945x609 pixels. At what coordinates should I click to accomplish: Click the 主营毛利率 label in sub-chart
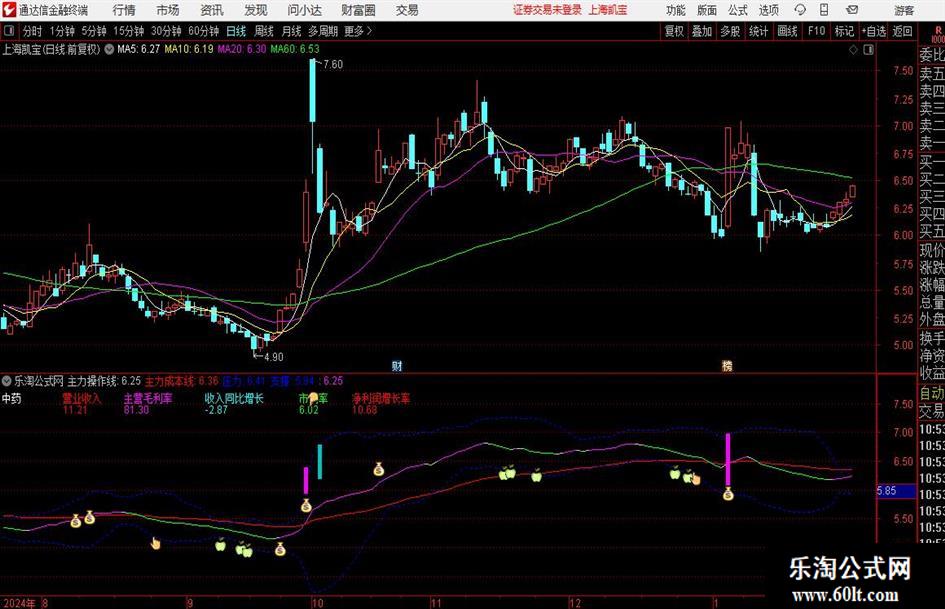pos(148,399)
